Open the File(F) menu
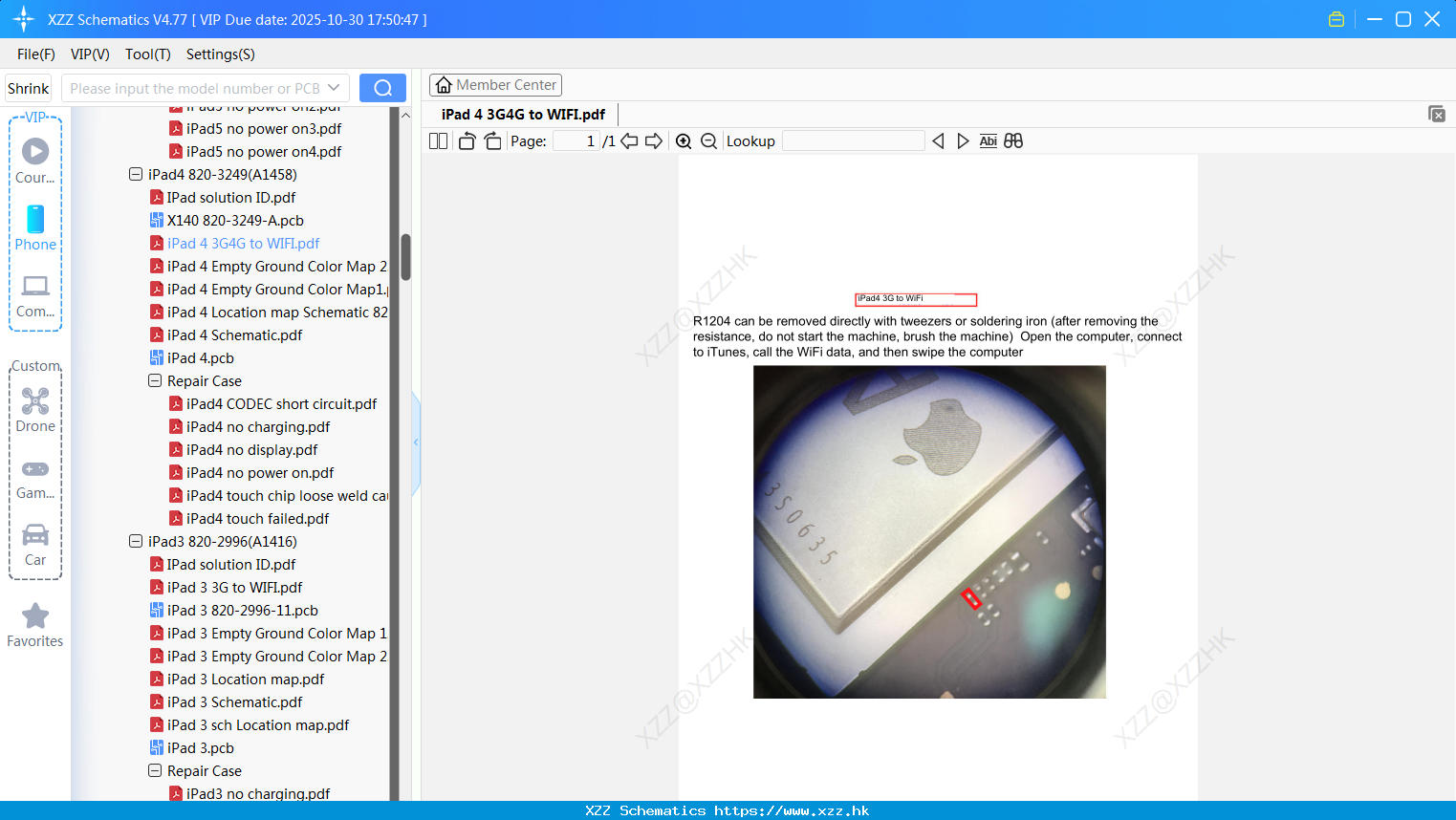The image size is (1456, 820). (x=36, y=54)
